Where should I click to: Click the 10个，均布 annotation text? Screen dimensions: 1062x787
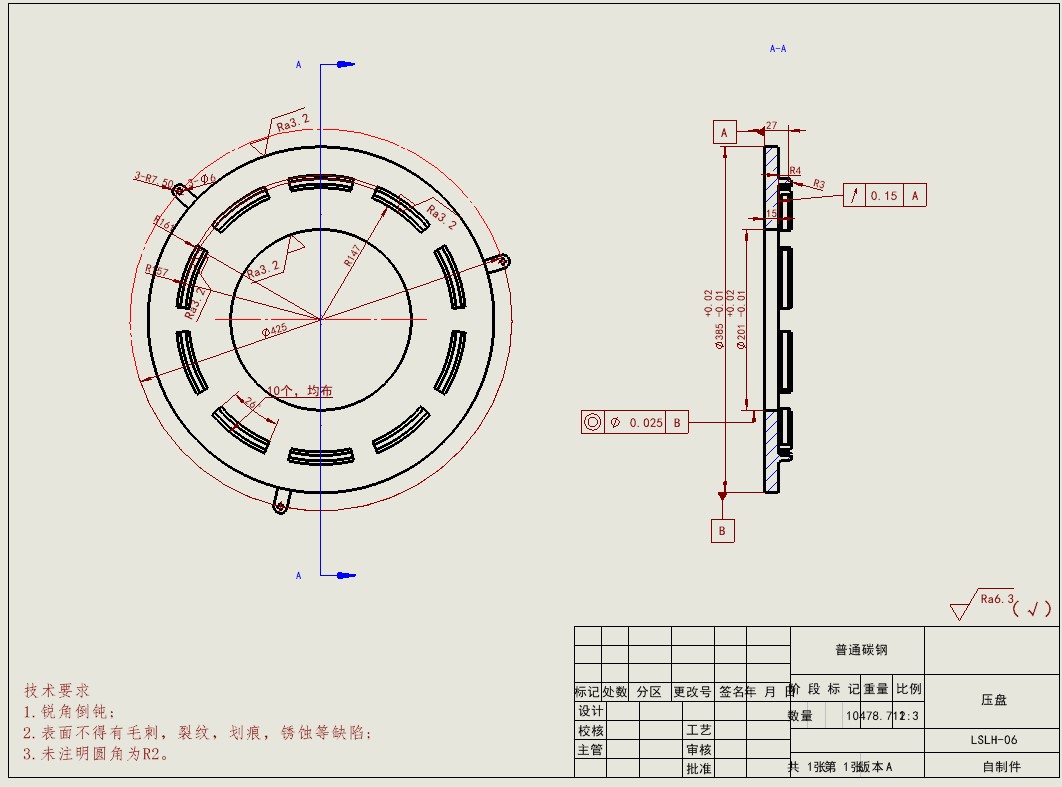tap(300, 391)
